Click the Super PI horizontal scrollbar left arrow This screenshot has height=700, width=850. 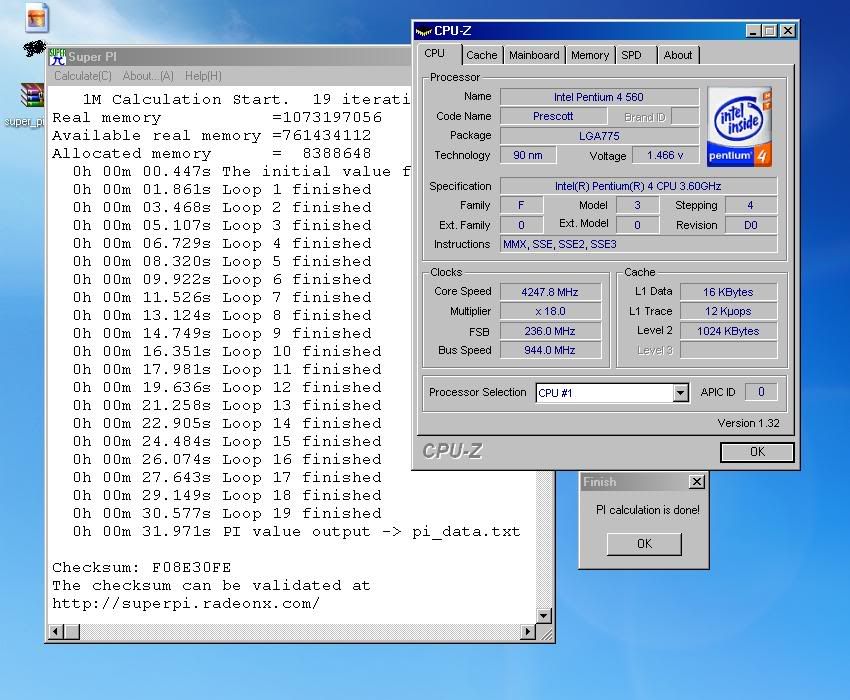(56, 632)
